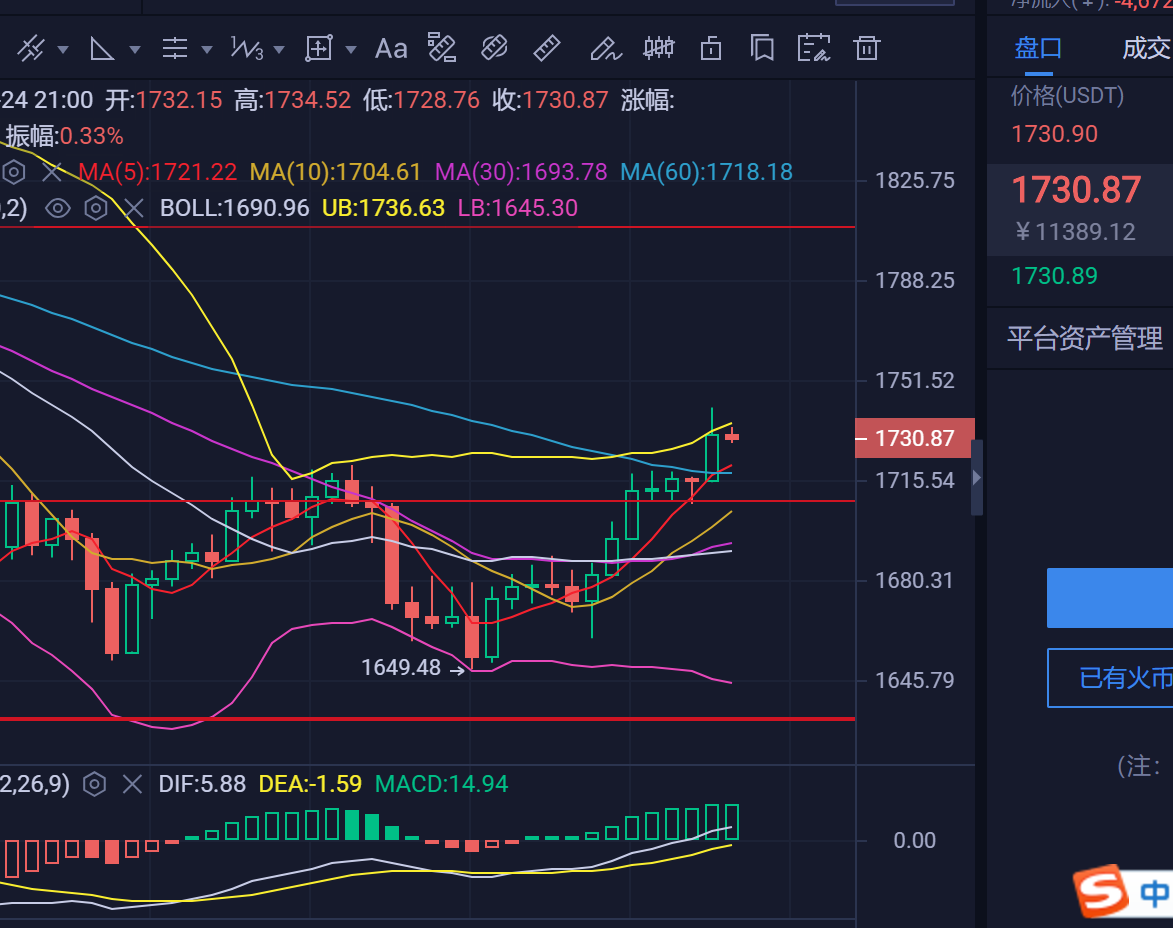Collapse the side panel using arrow handle
Viewport: 1173px width, 928px height.
tap(977, 478)
